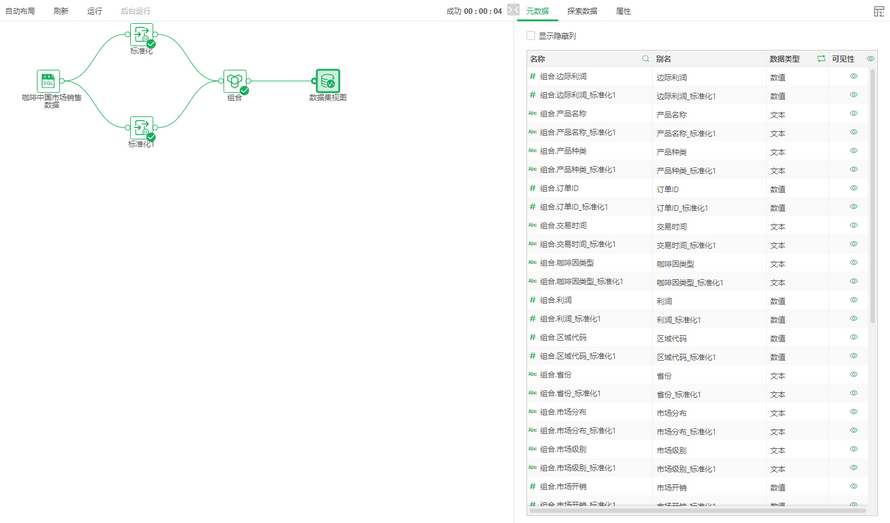890x523 pixels.
Task: Click the data type switch icon
Action: pyautogui.click(x=821, y=58)
